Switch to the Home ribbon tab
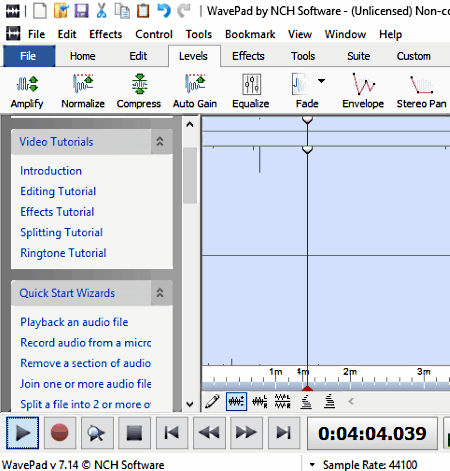Image resolution: width=450 pixels, height=471 pixels. click(x=83, y=56)
